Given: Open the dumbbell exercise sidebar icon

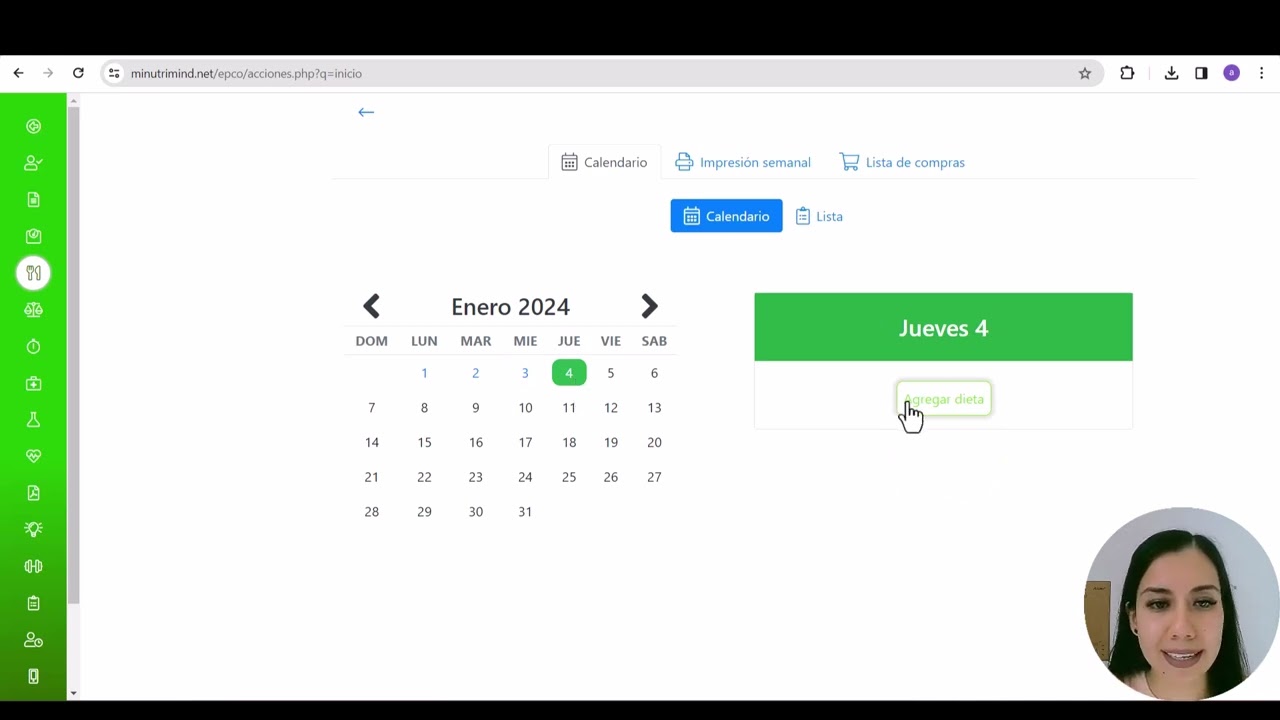Looking at the screenshot, I should [x=33, y=566].
